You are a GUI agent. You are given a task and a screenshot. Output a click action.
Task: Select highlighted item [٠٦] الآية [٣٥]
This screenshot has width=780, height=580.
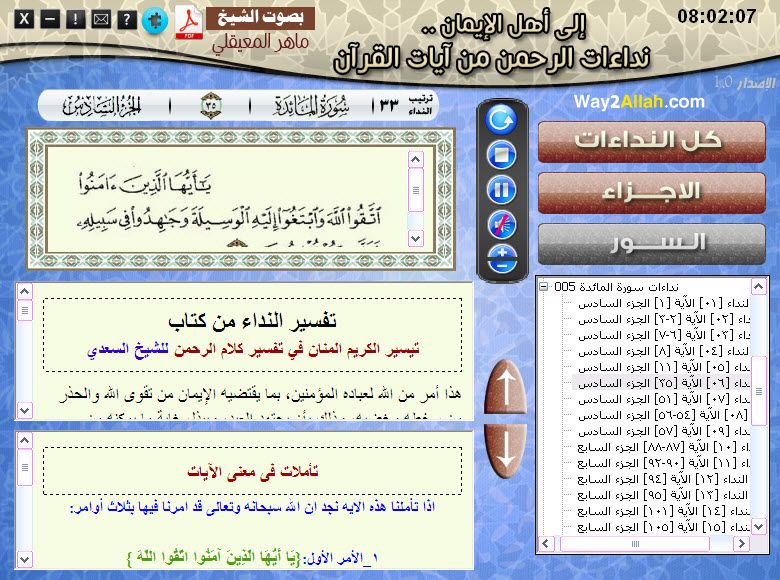click(x=662, y=383)
